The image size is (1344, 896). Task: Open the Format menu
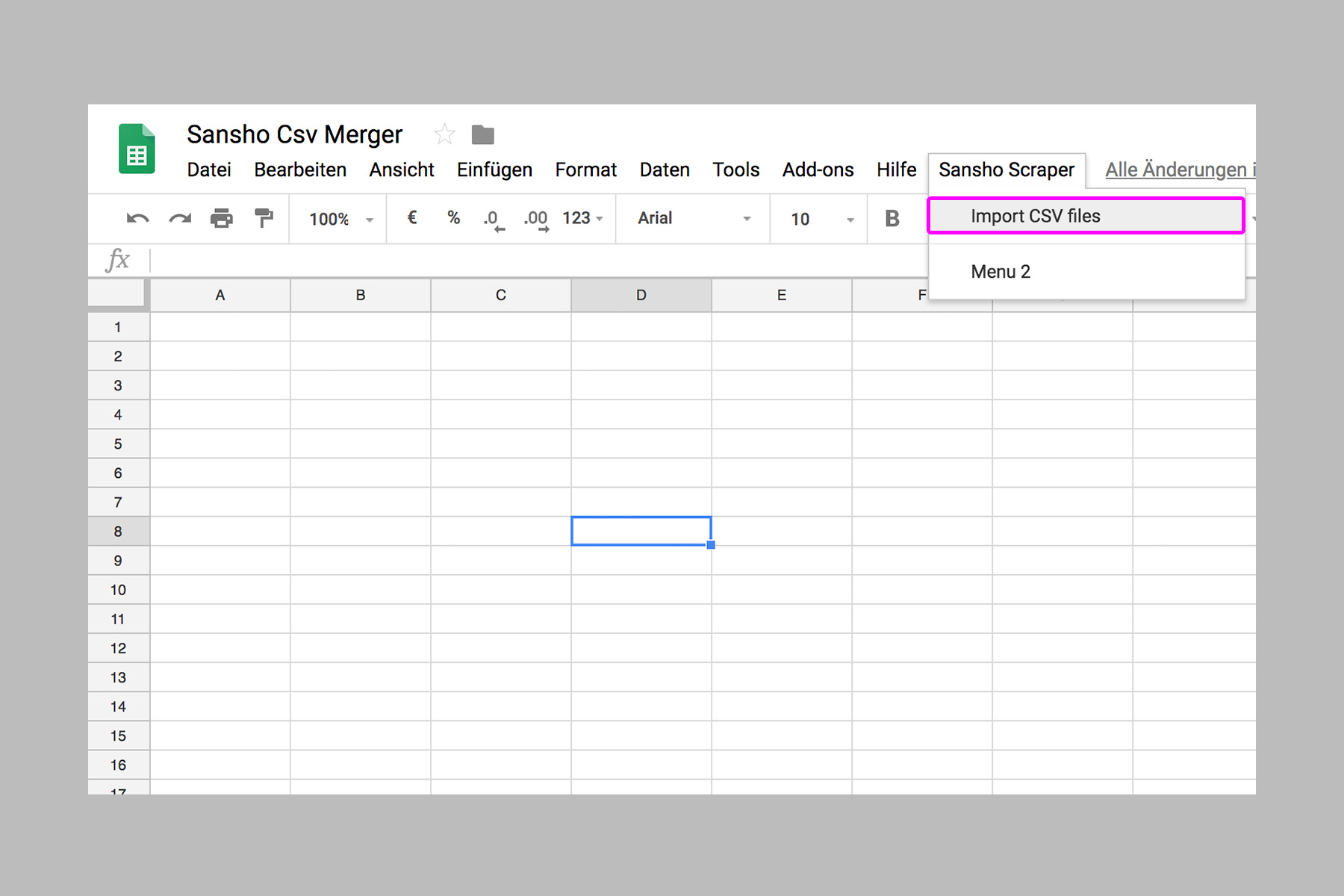586,170
